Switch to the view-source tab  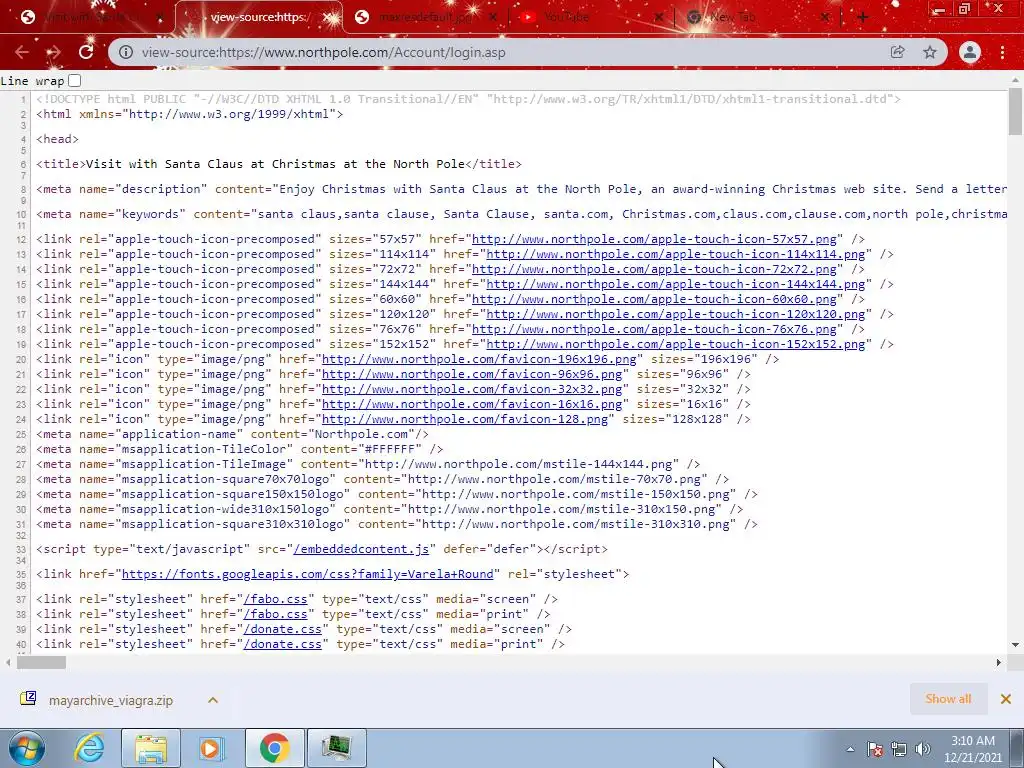[259, 17]
